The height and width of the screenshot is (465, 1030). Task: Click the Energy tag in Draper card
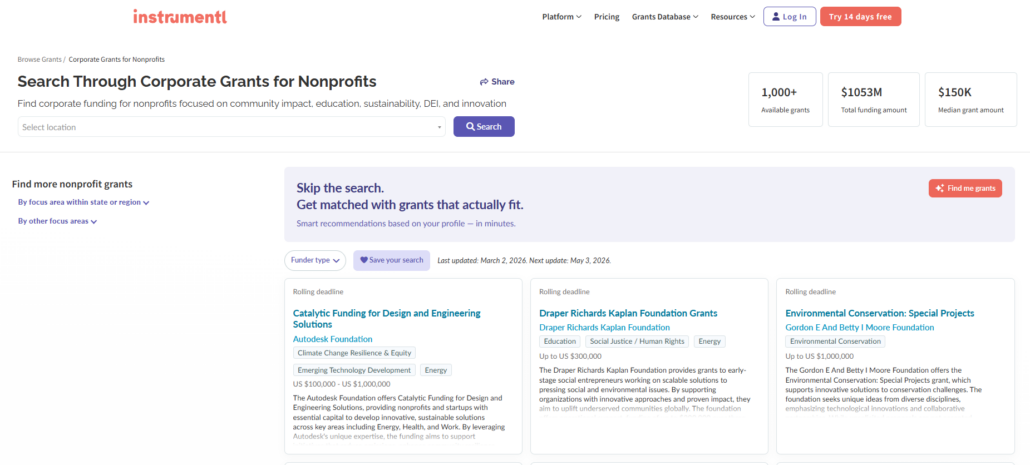click(709, 342)
